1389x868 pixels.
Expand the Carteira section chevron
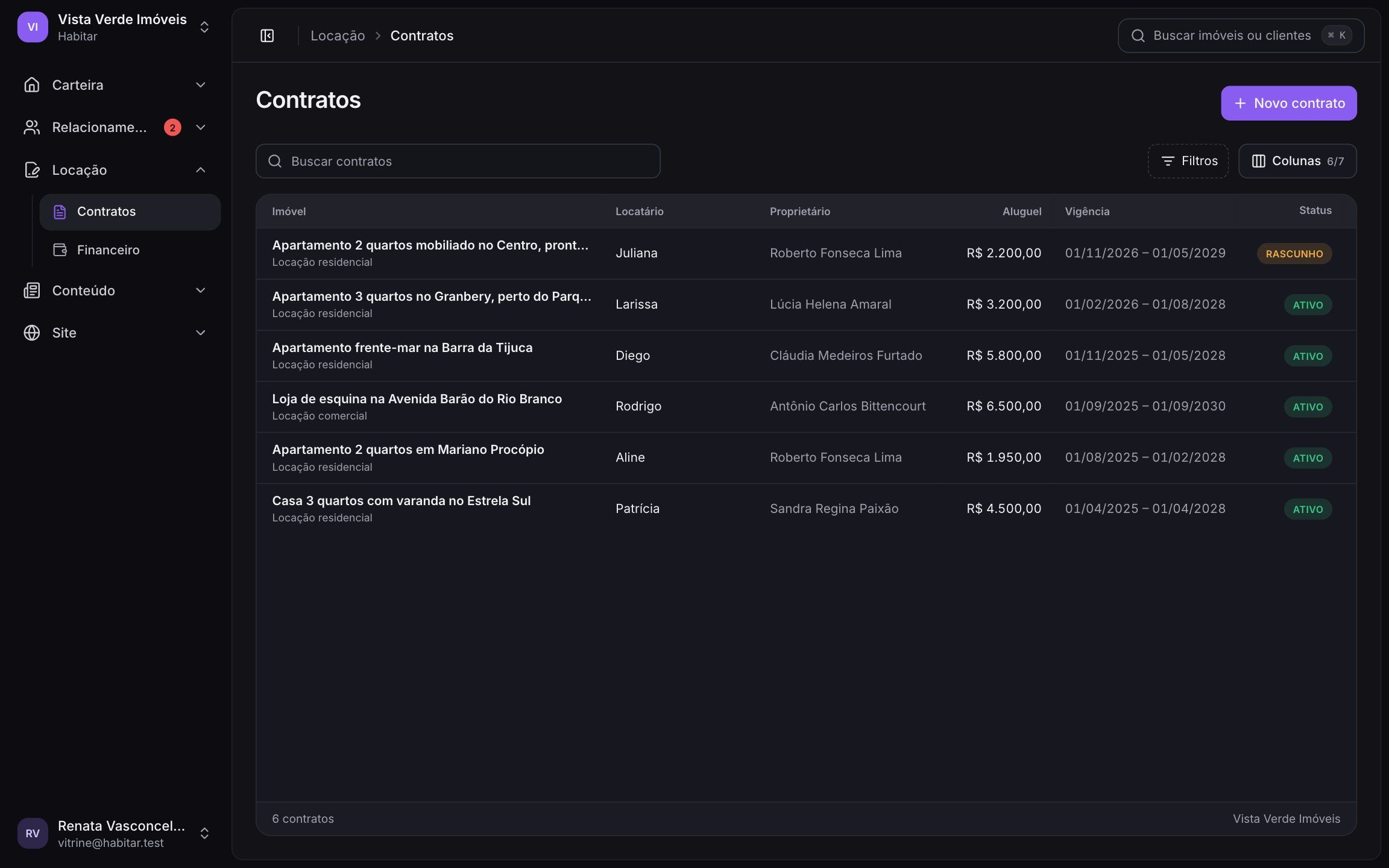point(201,85)
